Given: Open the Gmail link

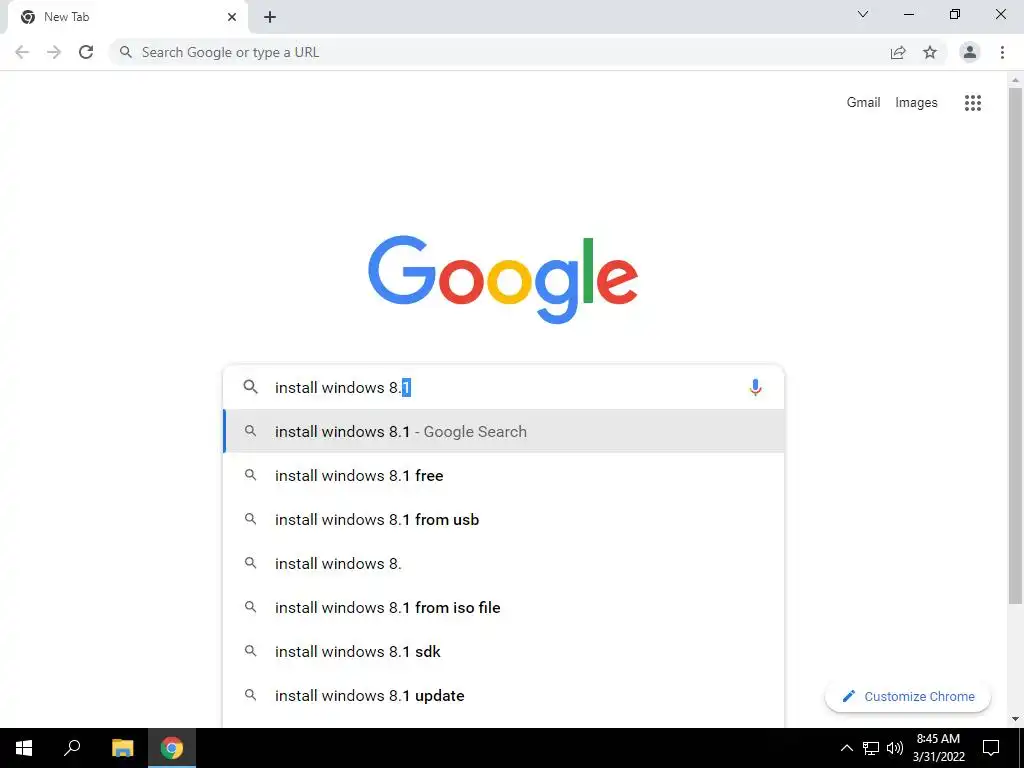Looking at the screenshot, I should coord(863,103).
